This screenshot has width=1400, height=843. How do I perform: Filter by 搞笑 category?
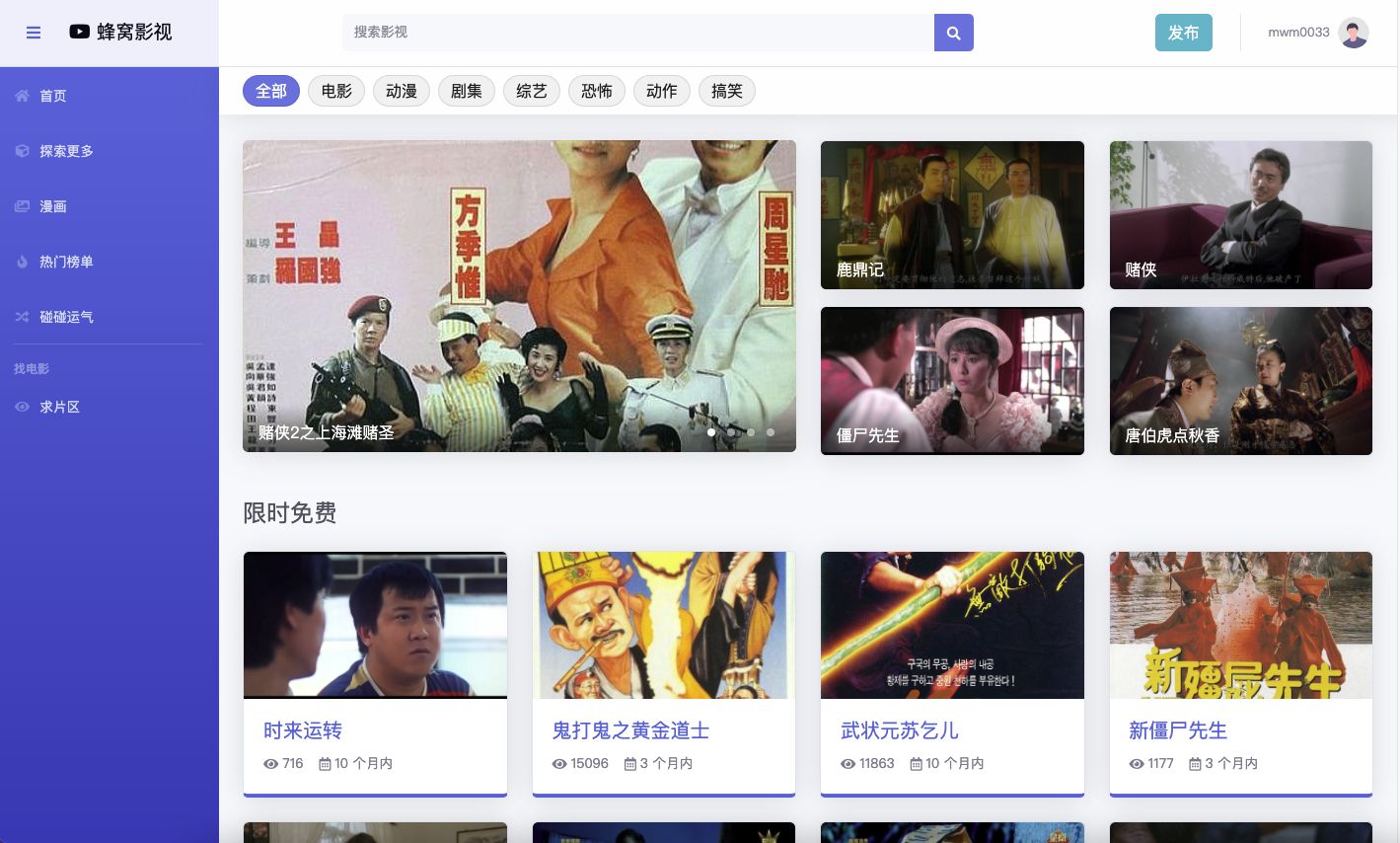click(x=727, y=91)
